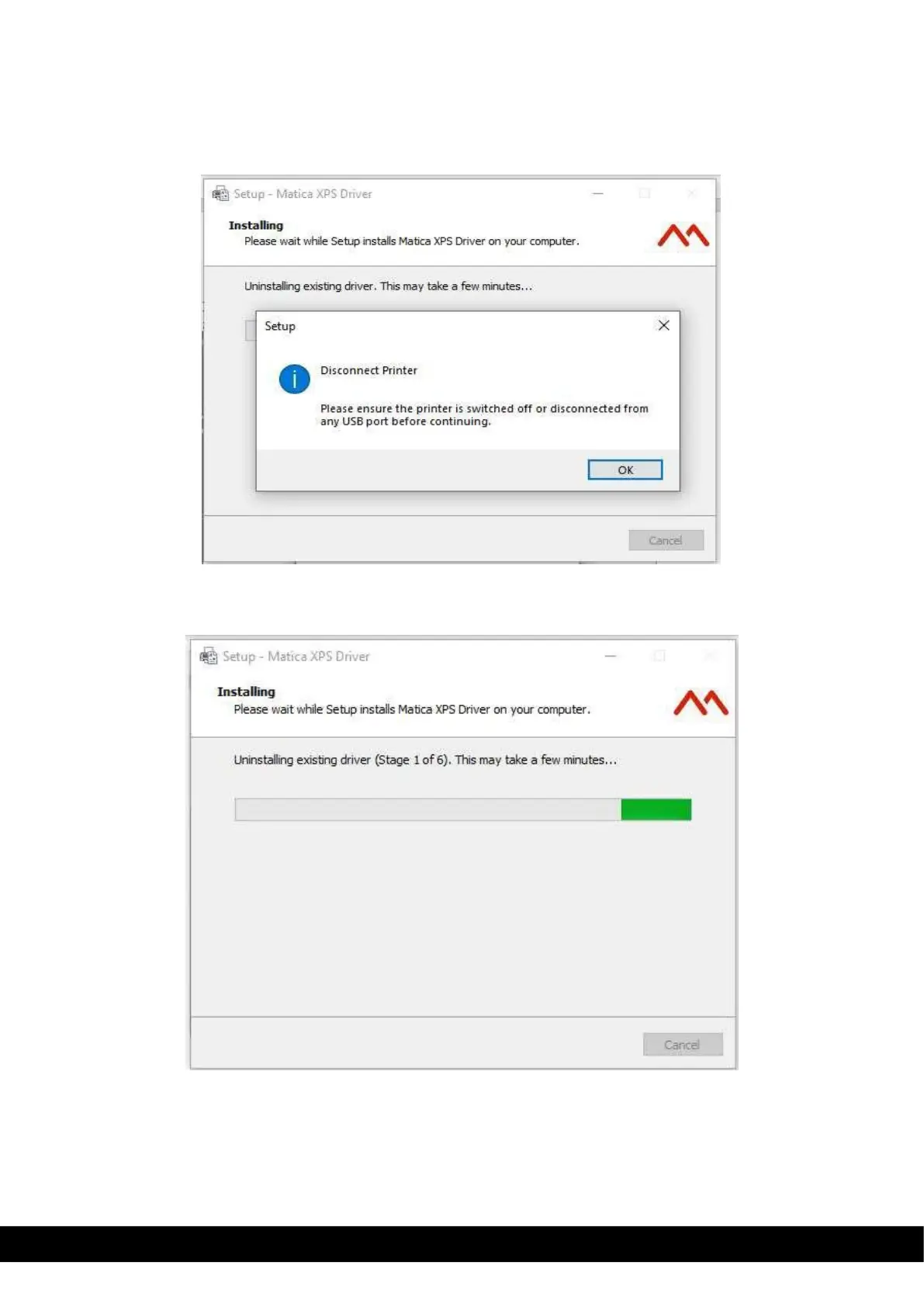Click the upper 'Setup - Matica XPS Driver' title

303,194
